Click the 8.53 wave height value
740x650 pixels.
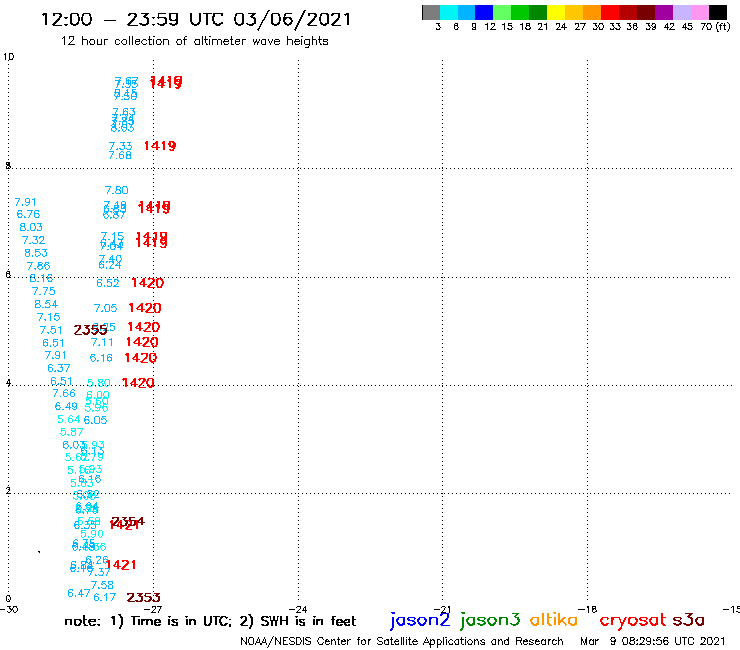pyautogui.click(x=36, y=253)
